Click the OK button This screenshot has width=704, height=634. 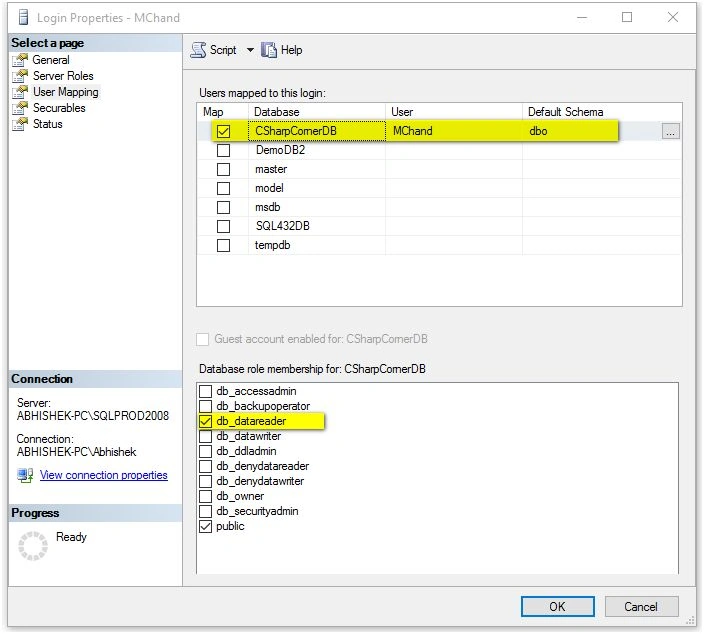point(557,607)
